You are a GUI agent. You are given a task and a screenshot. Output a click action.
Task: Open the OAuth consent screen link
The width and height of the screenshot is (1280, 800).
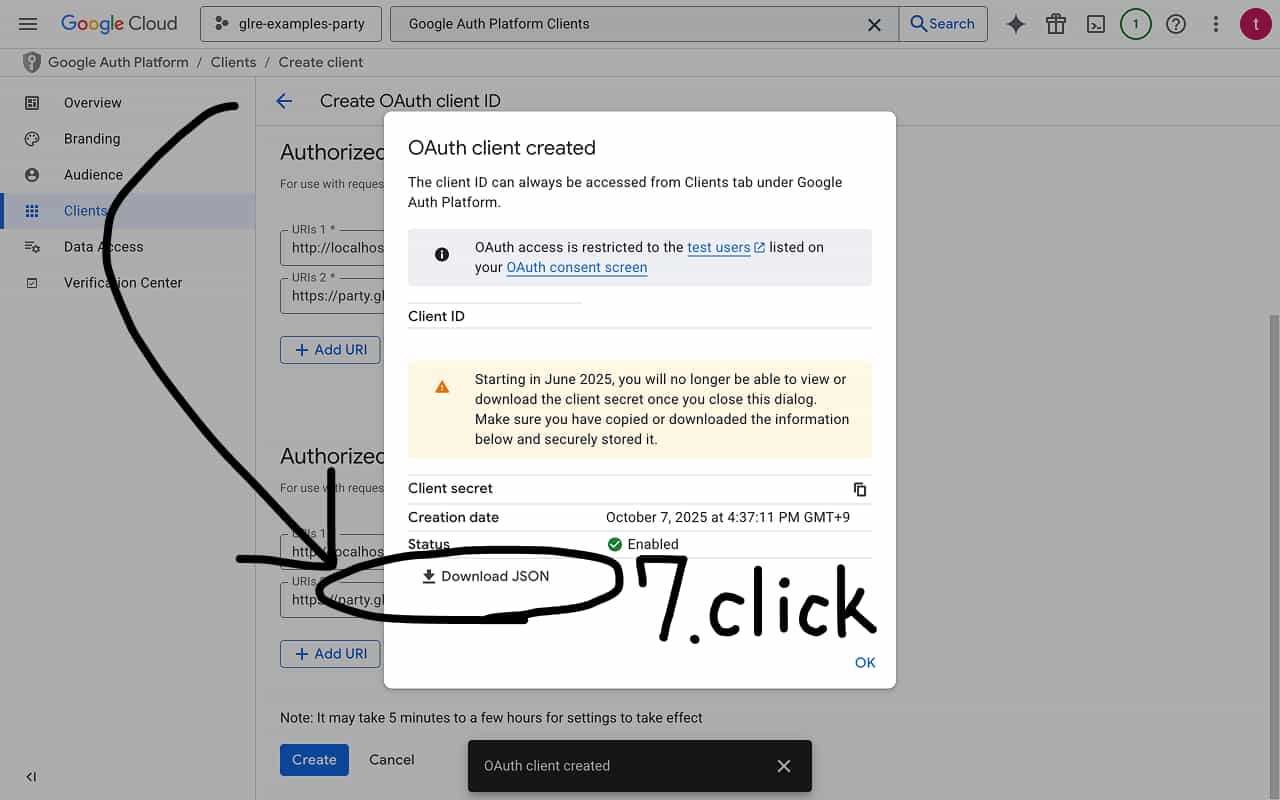576,267
